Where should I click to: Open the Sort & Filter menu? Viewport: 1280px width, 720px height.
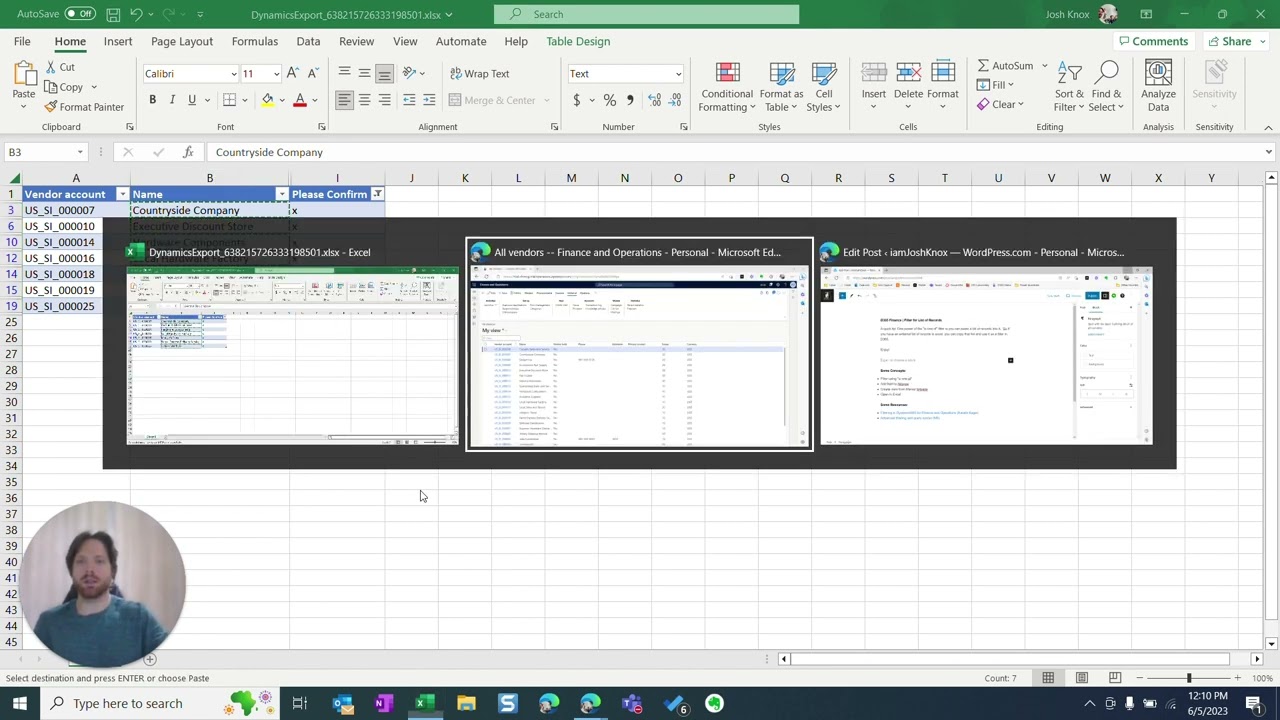[x=1069, y=87]
